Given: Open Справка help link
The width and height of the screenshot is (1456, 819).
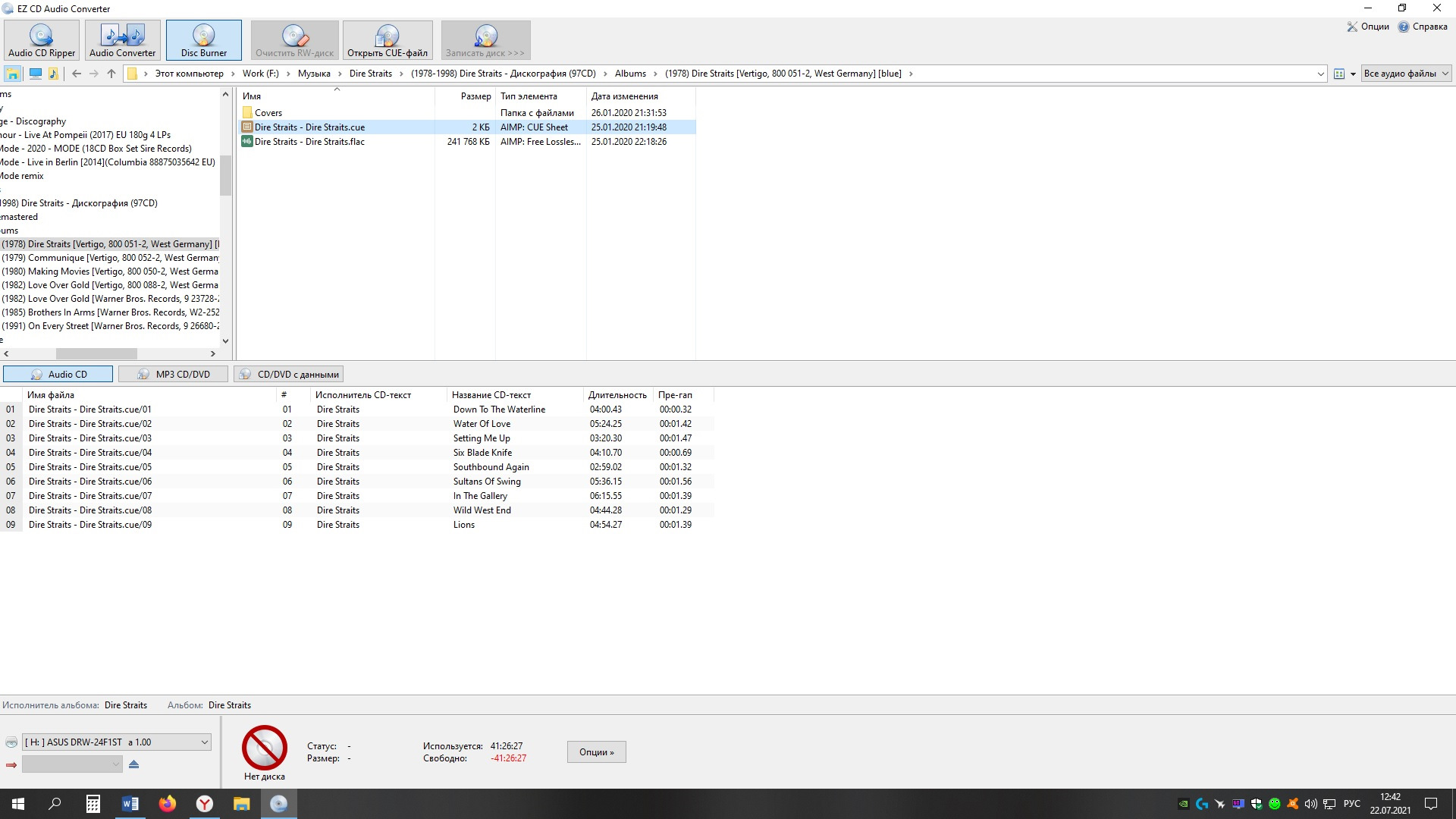Looking at the screenshot, I should pyautogui.click(x=1423, y=27).
